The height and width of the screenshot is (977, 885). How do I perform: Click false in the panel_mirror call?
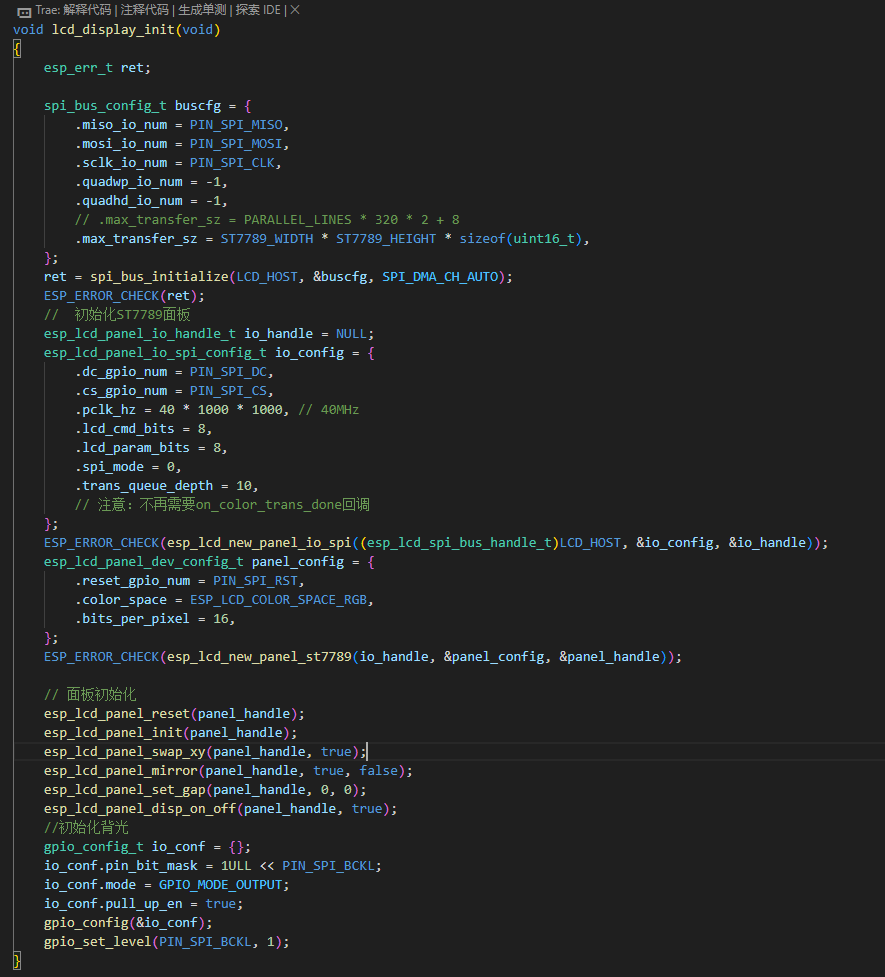(x=378, y=771)
